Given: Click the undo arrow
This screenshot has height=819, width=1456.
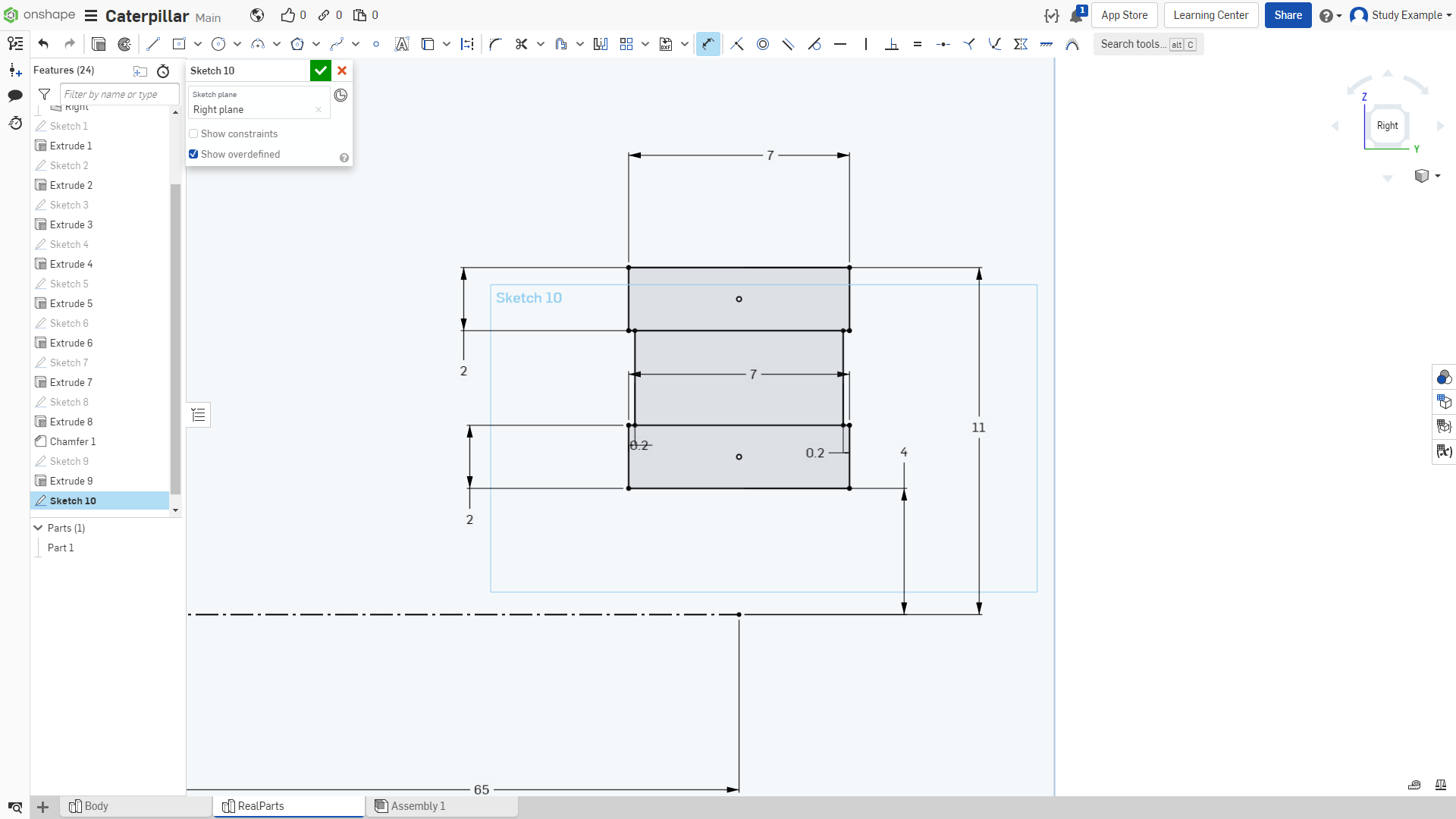Looking at the screenshot, I should click(x=43, y=44).
